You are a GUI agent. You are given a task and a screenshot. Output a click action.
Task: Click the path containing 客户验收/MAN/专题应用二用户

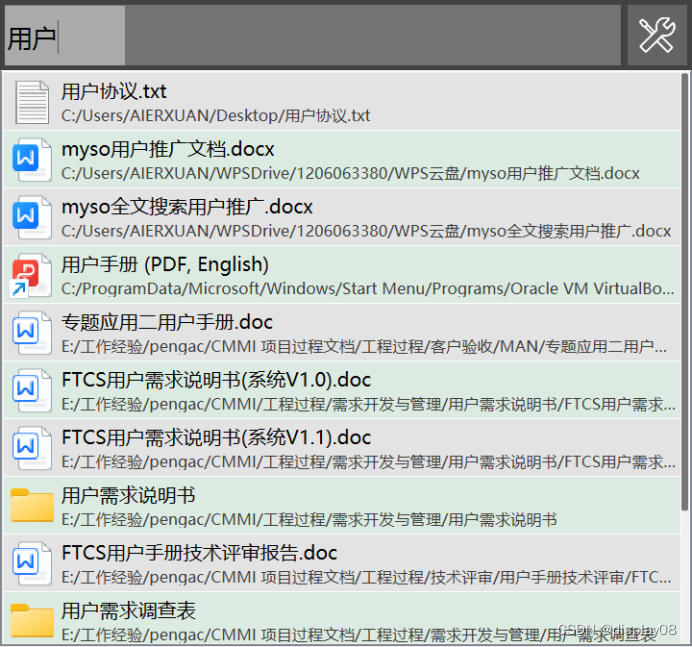(x=364, y=346)
